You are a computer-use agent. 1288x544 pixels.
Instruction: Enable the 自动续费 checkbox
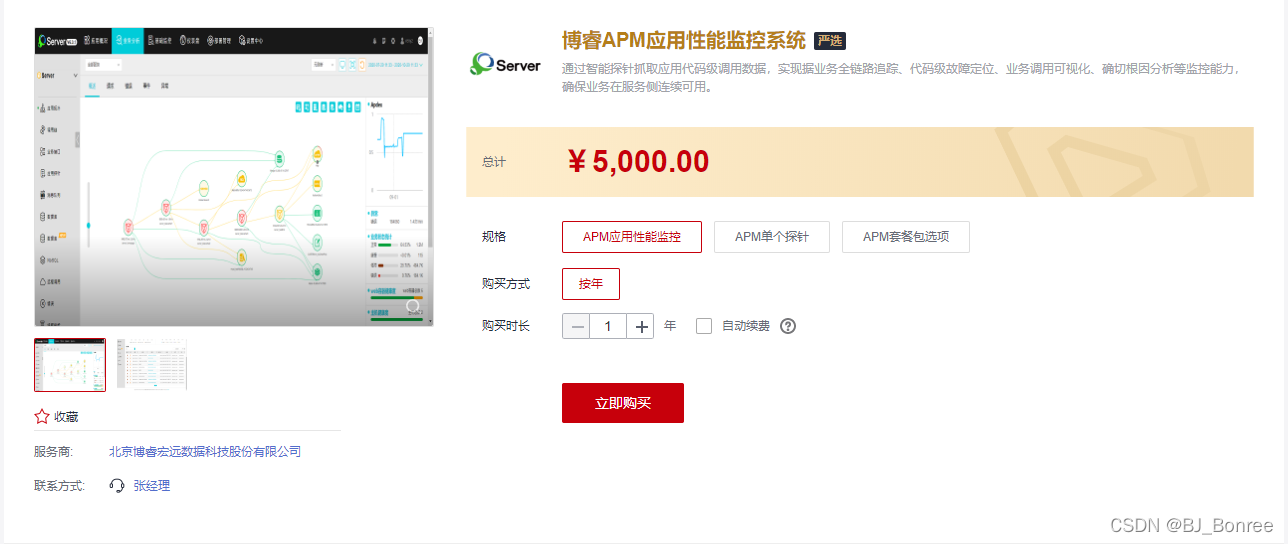[704, 326]
